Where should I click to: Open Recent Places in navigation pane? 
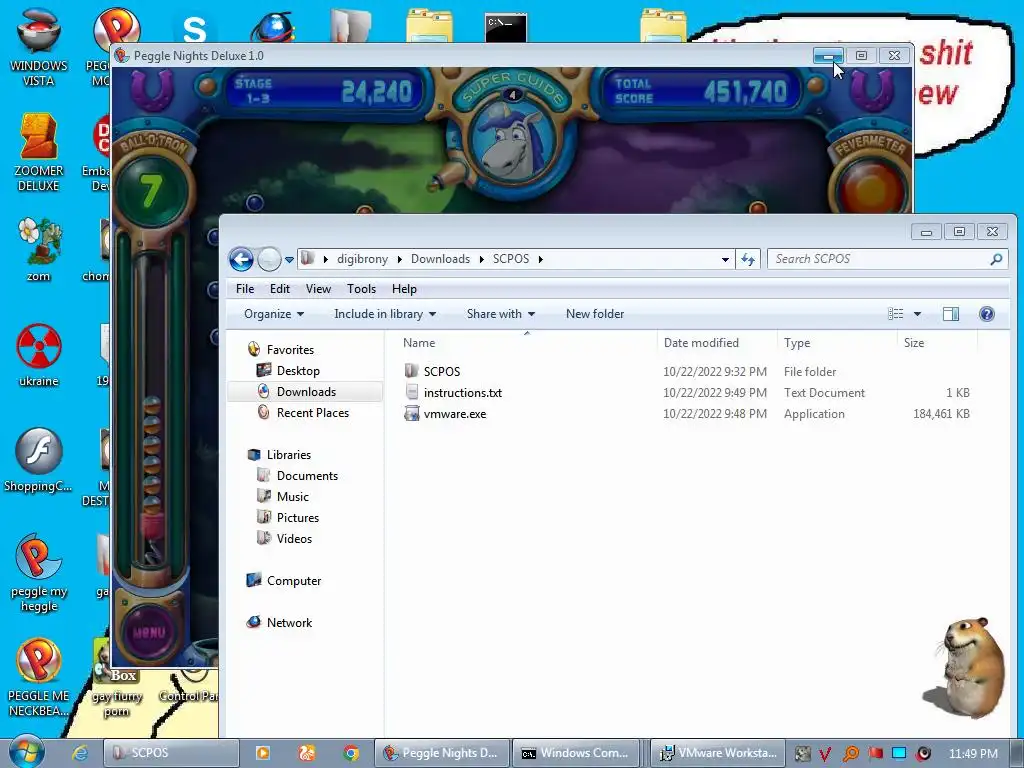312,413
